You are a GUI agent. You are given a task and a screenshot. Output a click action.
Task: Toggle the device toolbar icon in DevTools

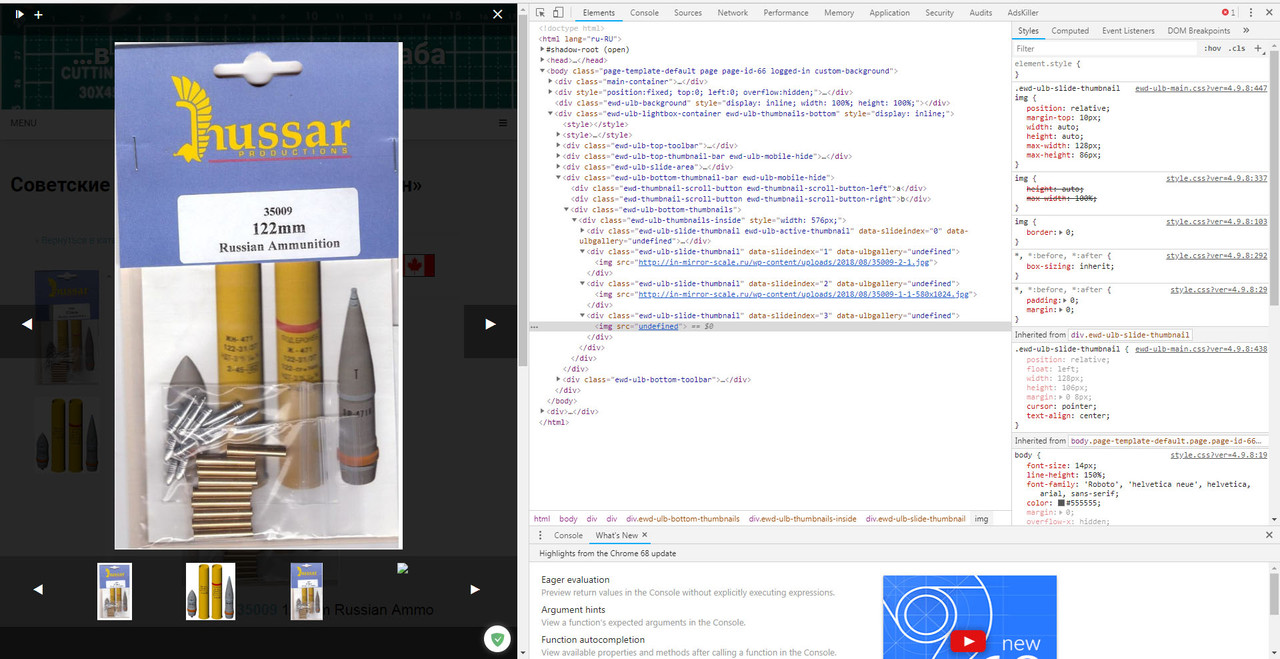[558, 13]
